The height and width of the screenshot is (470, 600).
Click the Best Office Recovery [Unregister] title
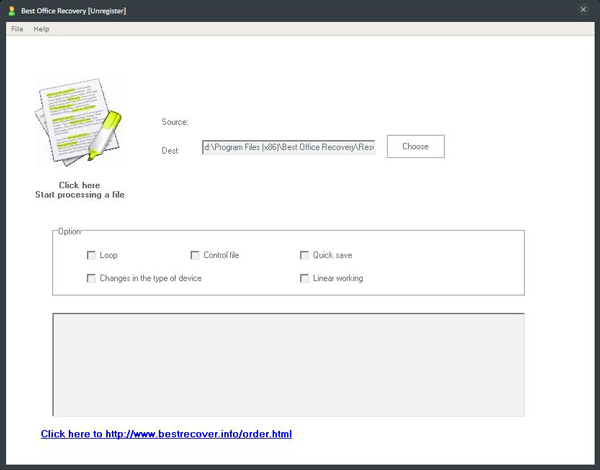pyautogui.click(x=73, y=11)
